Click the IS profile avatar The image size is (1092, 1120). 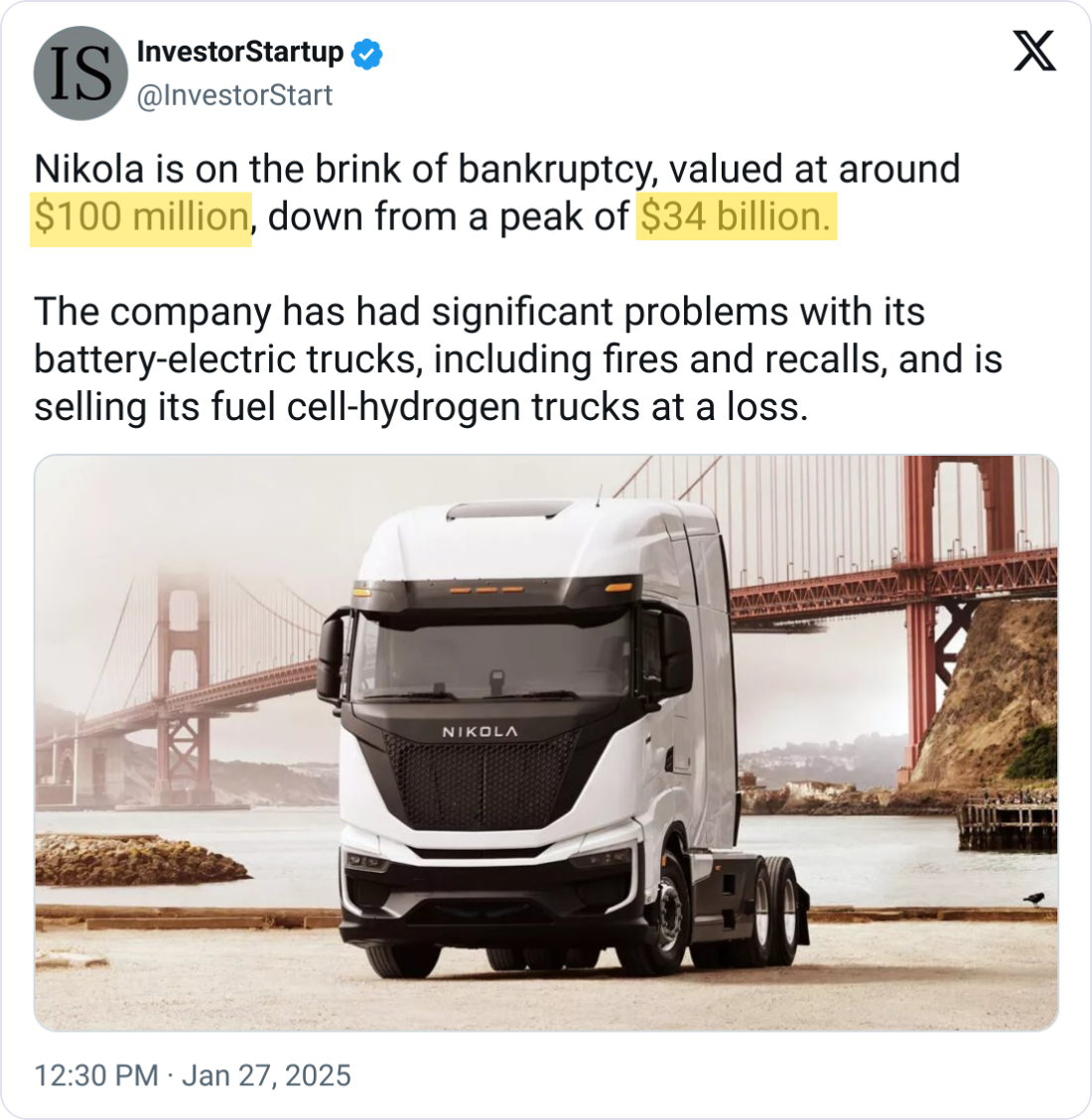point(80,74)
